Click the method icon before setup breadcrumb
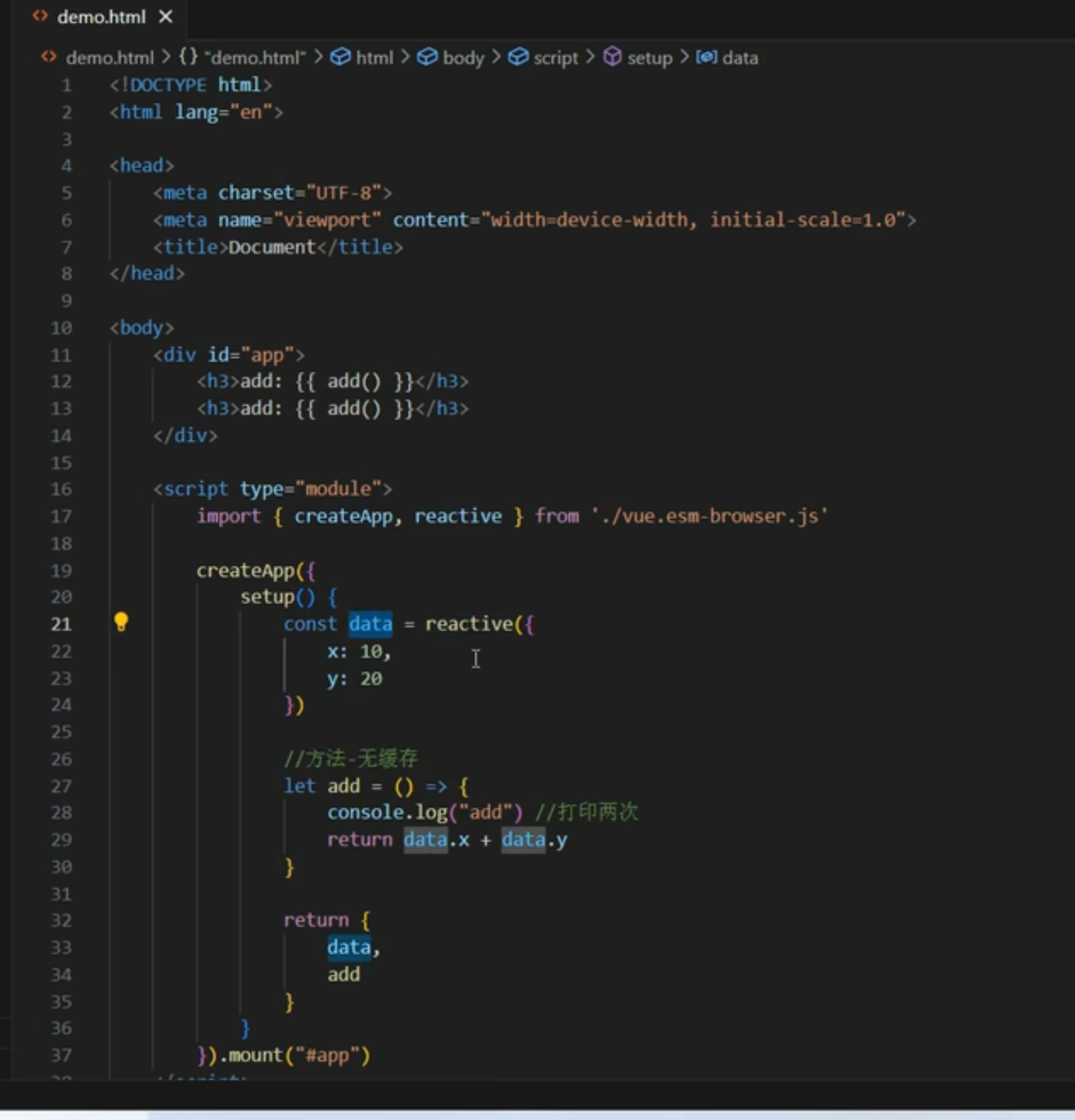 (612, 57)
